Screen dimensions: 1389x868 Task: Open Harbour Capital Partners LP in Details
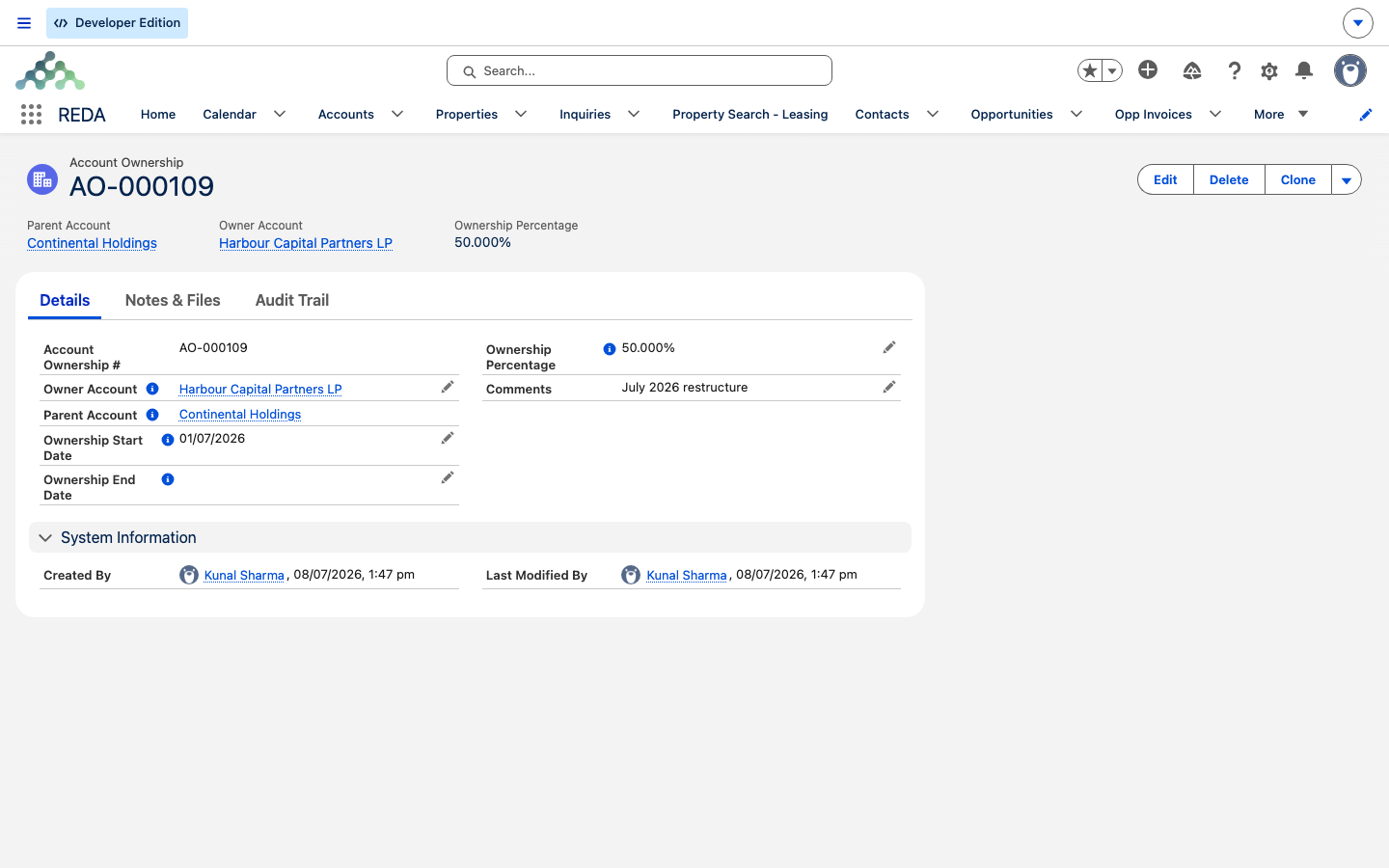(260, 389)
